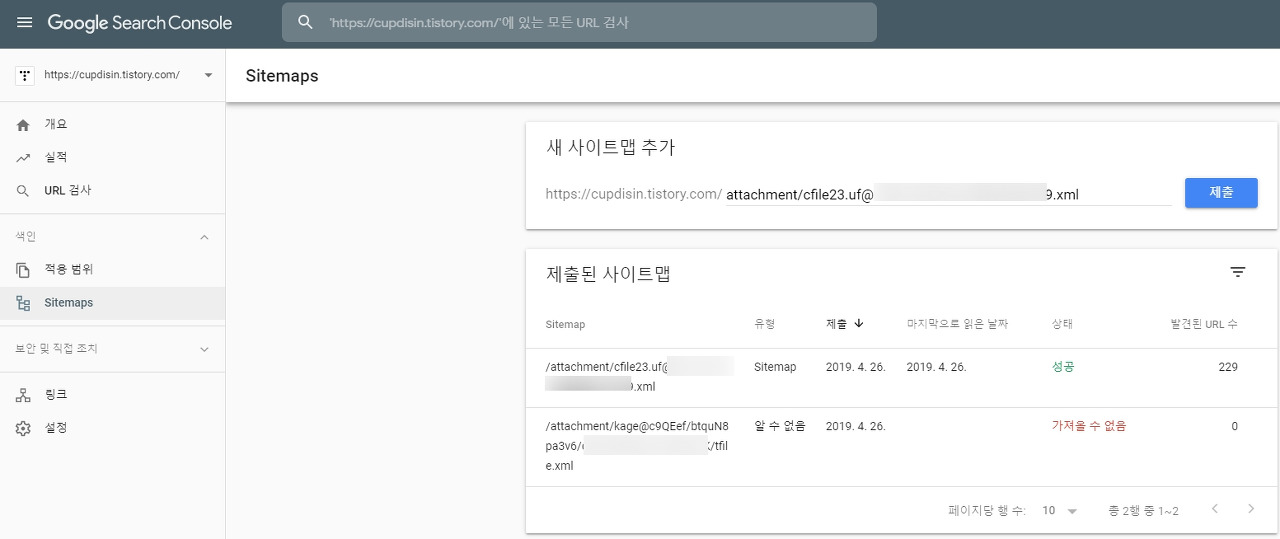Click the 알 수 없음 type cell
This screenshot has height=539, width=1280.
pyautogui.click(x=779, y=426)
